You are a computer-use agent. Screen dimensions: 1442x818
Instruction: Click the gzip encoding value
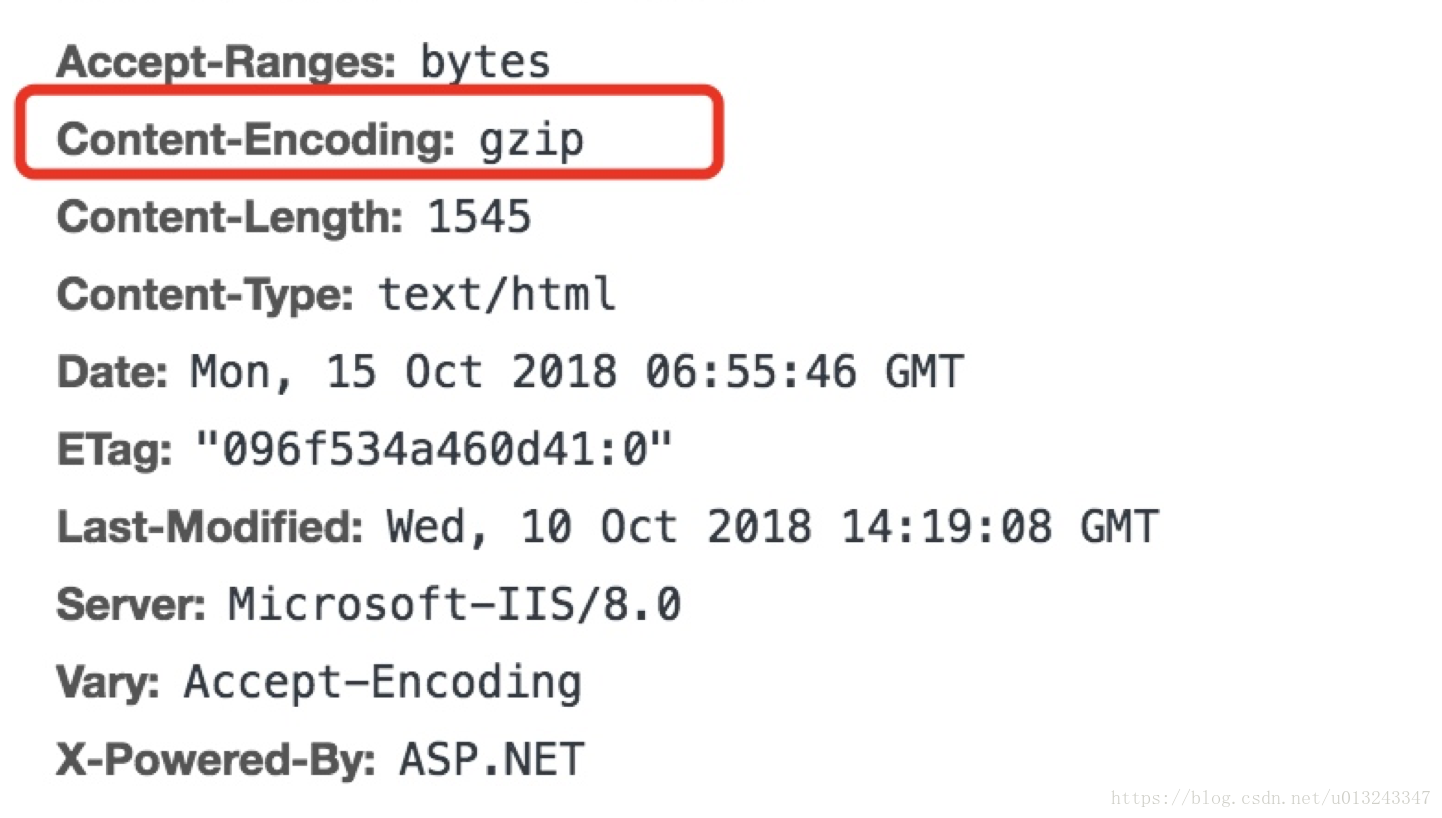(x=532, y=140)
